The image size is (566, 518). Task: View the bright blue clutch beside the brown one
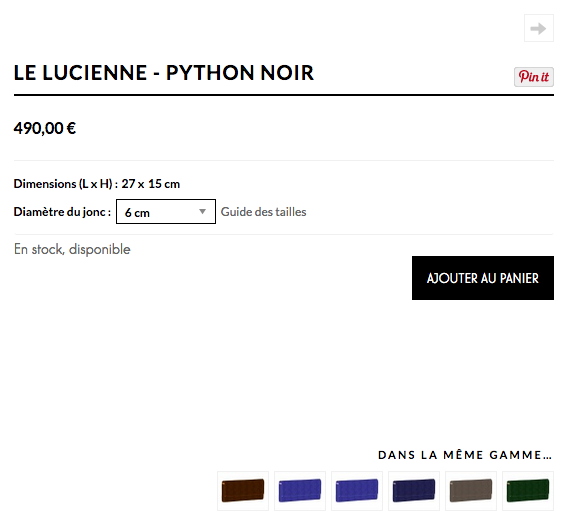[300, 491]
